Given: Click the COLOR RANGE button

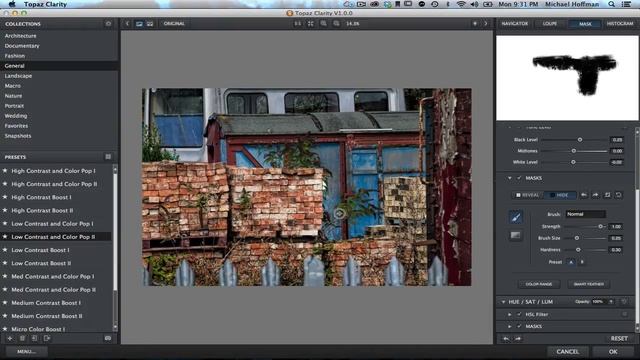Looking at the screenshot, I should coord(539,284).
